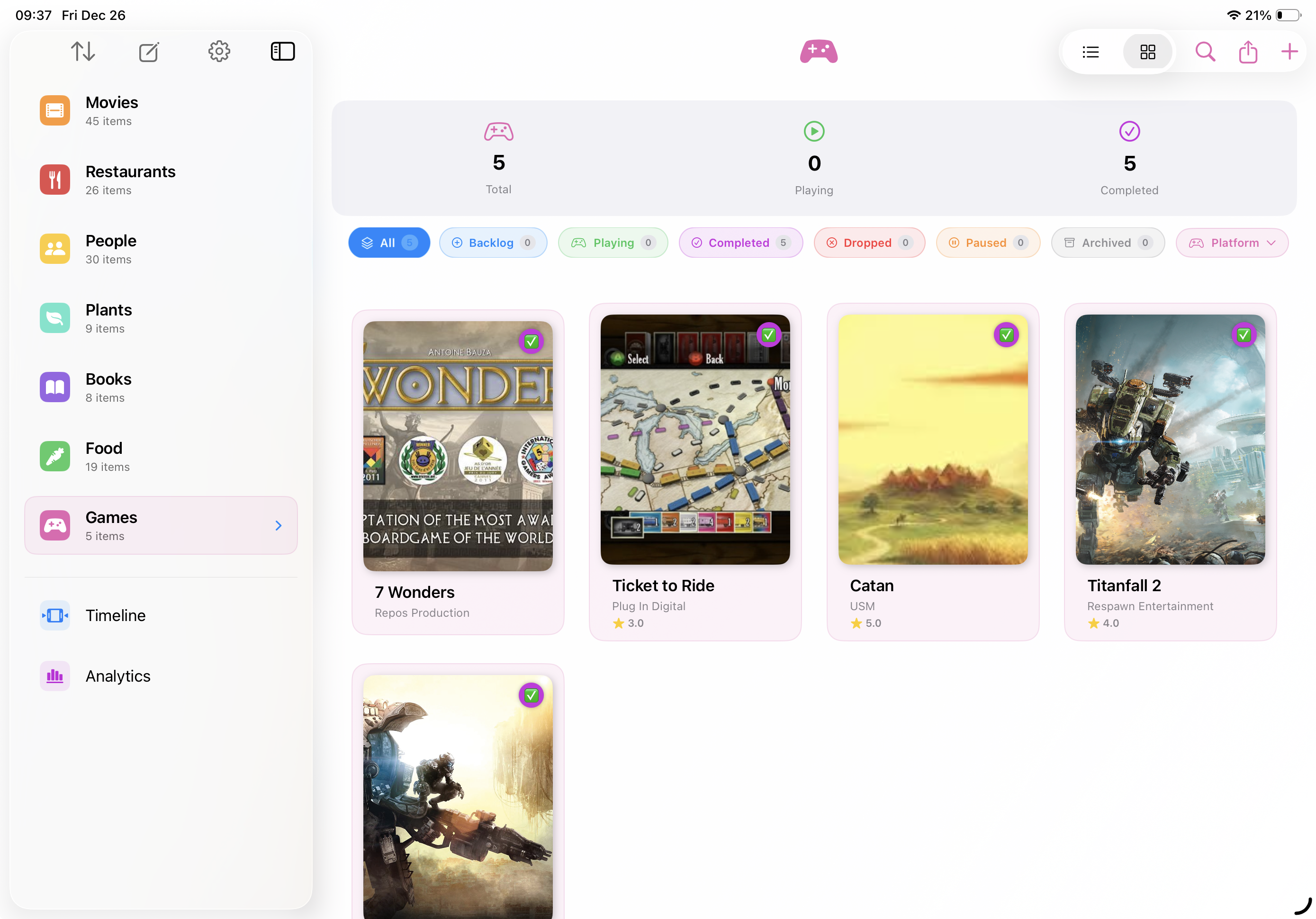Viewport: 1316px width, 919px height.
Task: Click the pink game controller icon at top center
Action: click(818, 51)
